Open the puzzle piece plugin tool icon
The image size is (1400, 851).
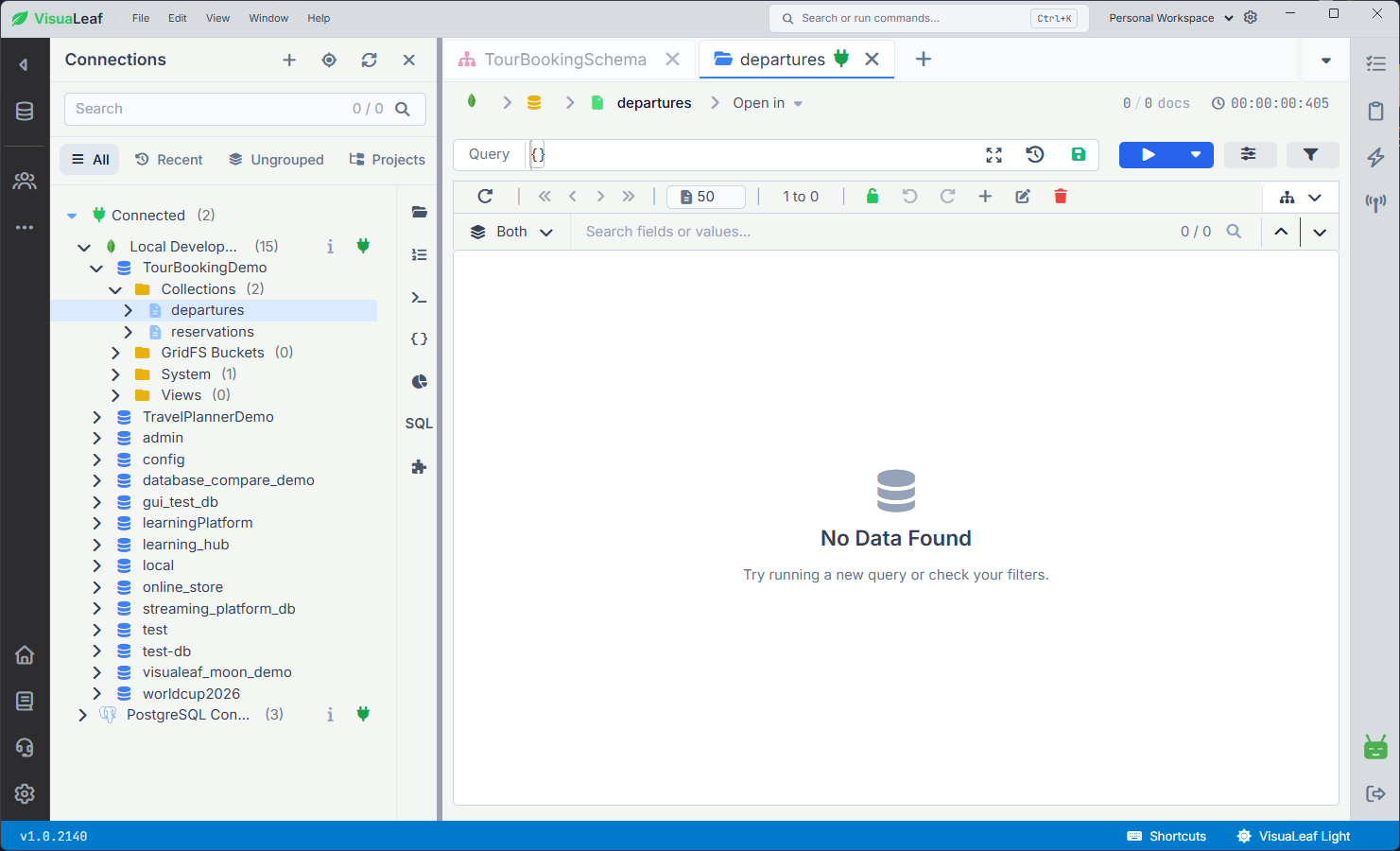tap(419, 466)
